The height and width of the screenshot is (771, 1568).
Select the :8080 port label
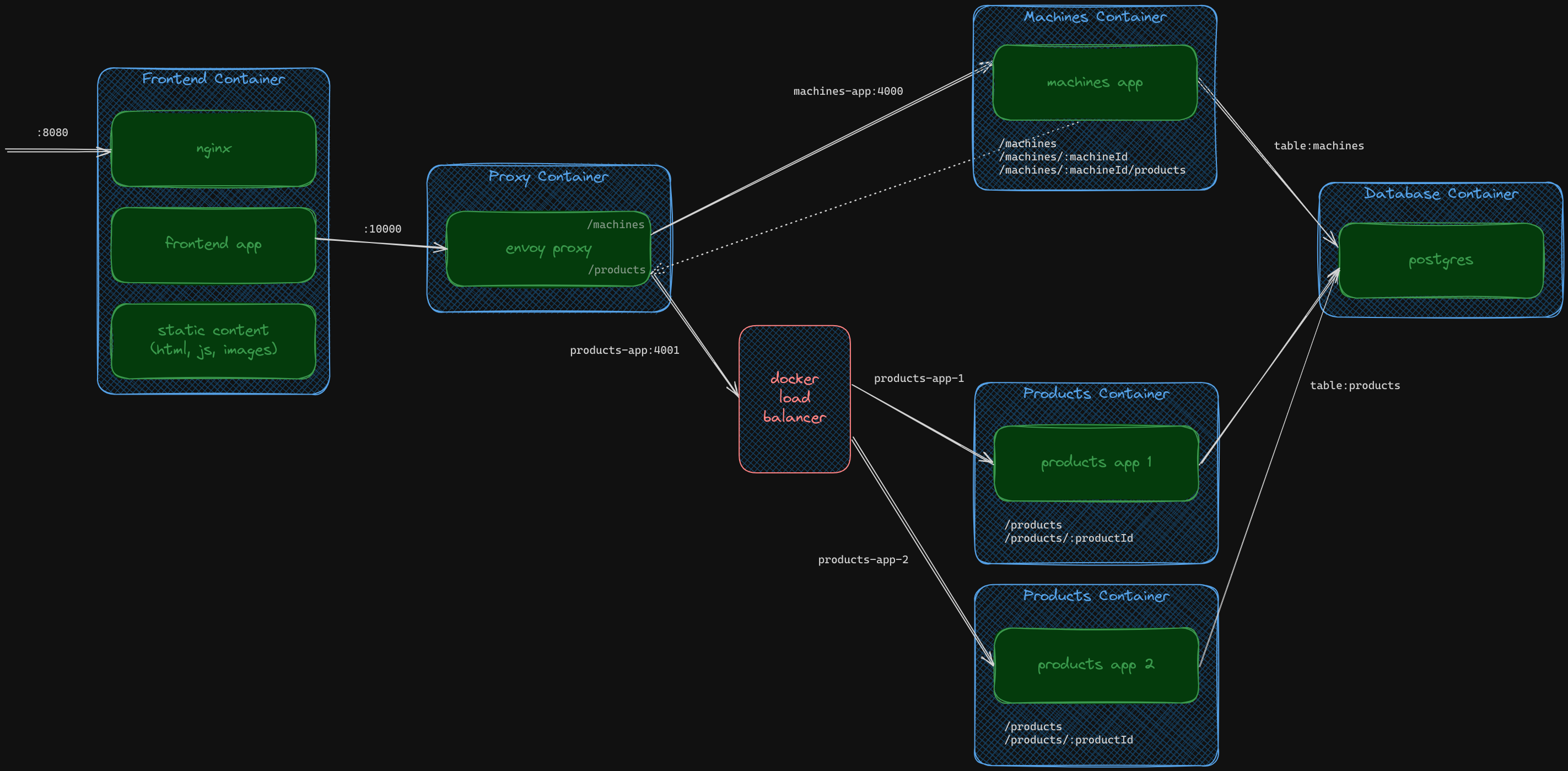tap(52, 132)
